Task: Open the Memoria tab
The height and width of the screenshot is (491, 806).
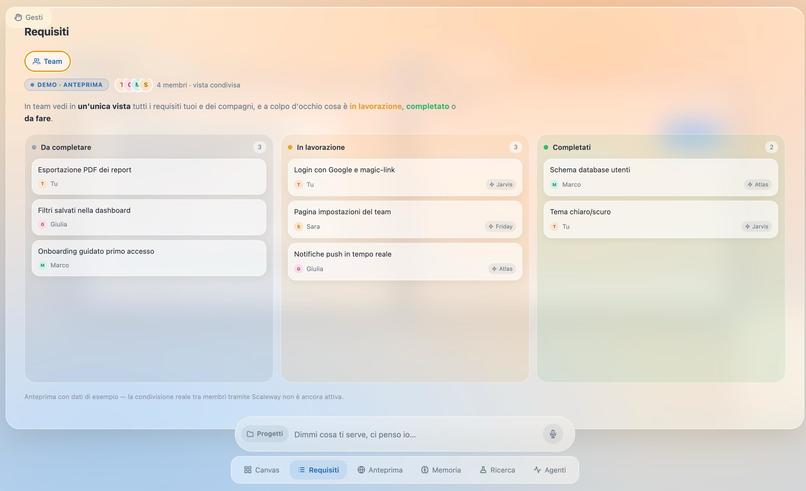Action: click(x=441, y=470)
